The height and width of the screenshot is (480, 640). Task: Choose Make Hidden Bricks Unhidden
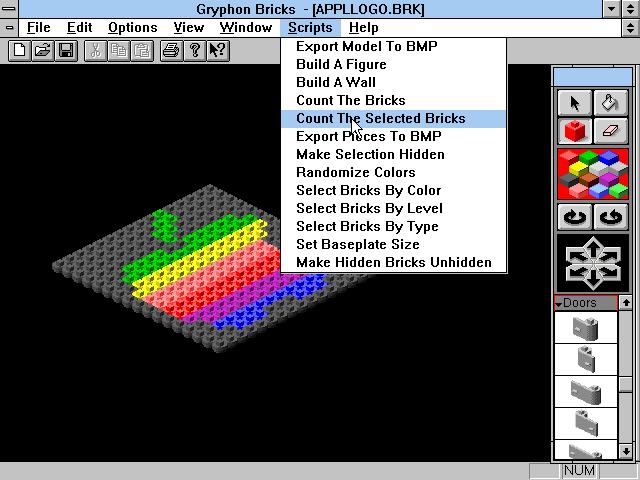coord(393,262)
